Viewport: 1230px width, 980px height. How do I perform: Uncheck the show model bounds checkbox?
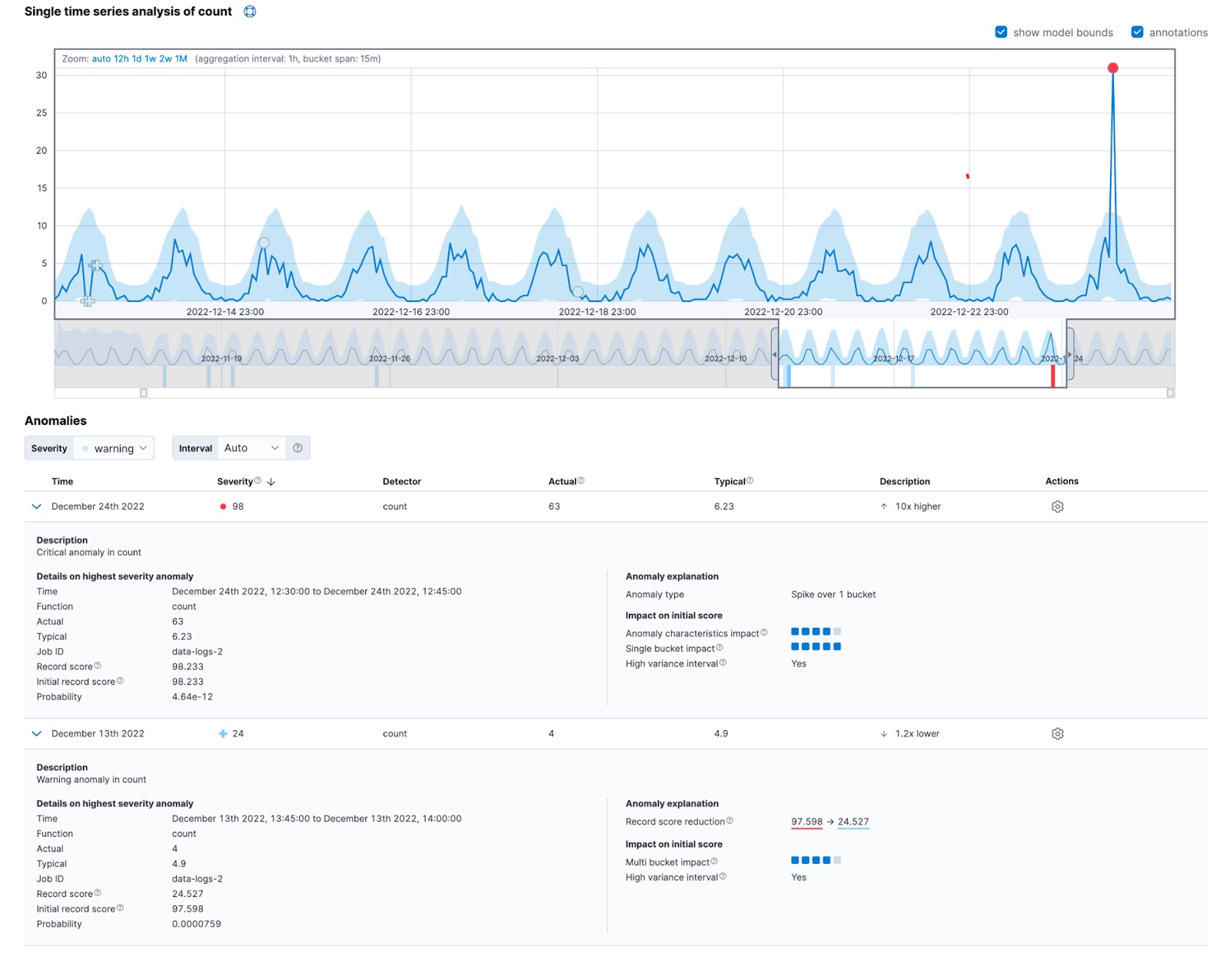(1001, 32)
